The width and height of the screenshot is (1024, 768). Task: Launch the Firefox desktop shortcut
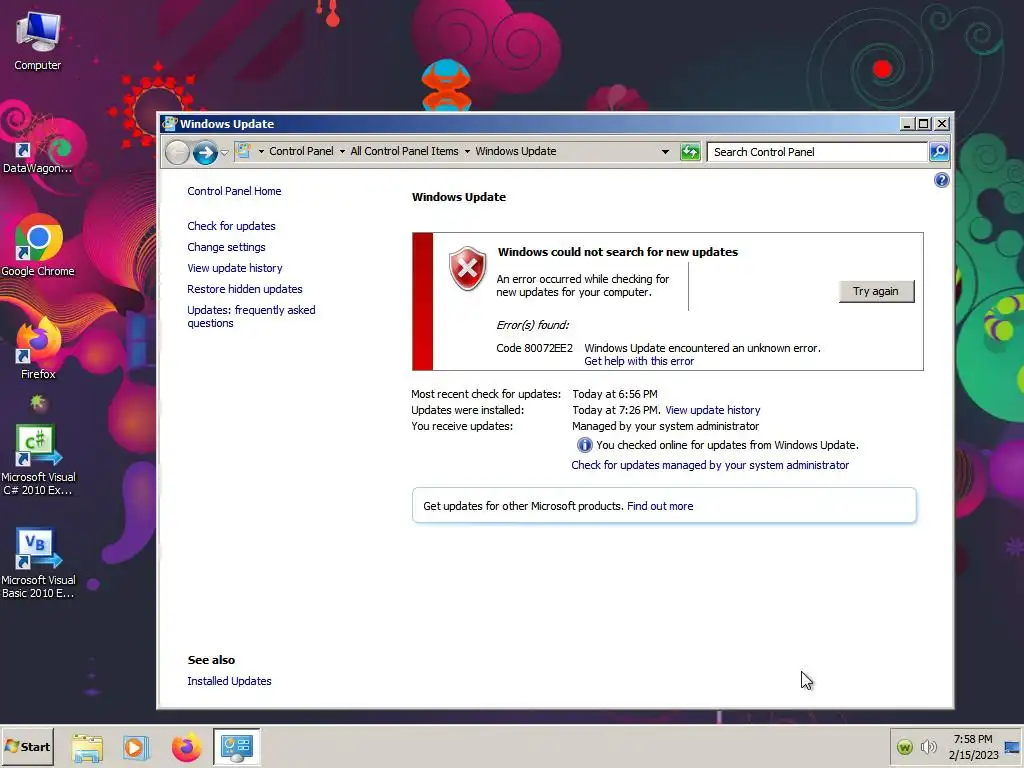point(38,349)
